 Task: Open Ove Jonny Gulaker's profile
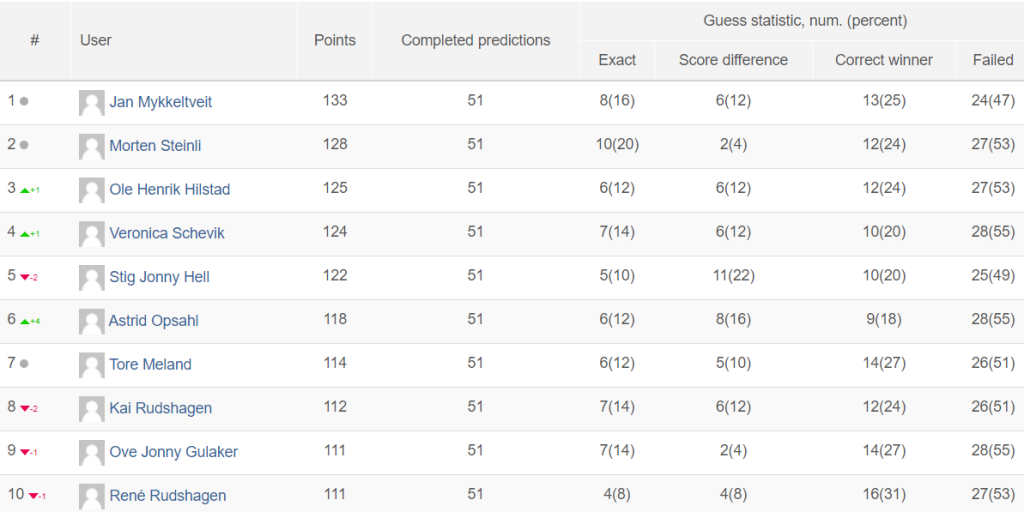[174, 452]
